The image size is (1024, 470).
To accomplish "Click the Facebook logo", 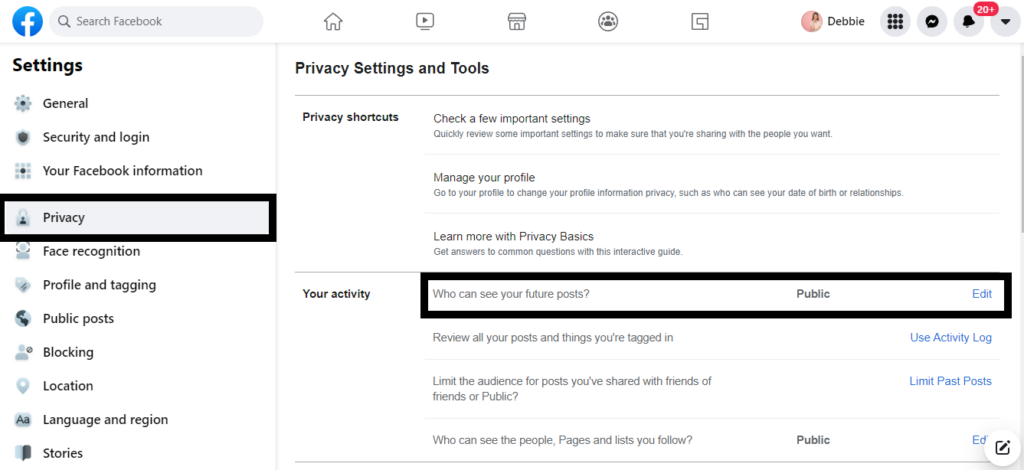I will [x=27, y=22].
